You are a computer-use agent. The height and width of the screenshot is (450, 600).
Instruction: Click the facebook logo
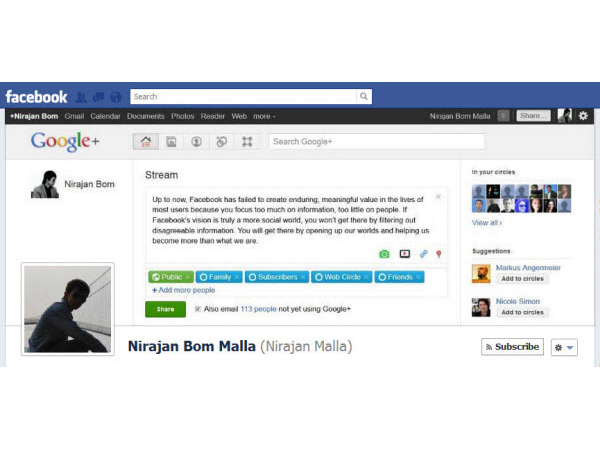(x=36, y=97)
